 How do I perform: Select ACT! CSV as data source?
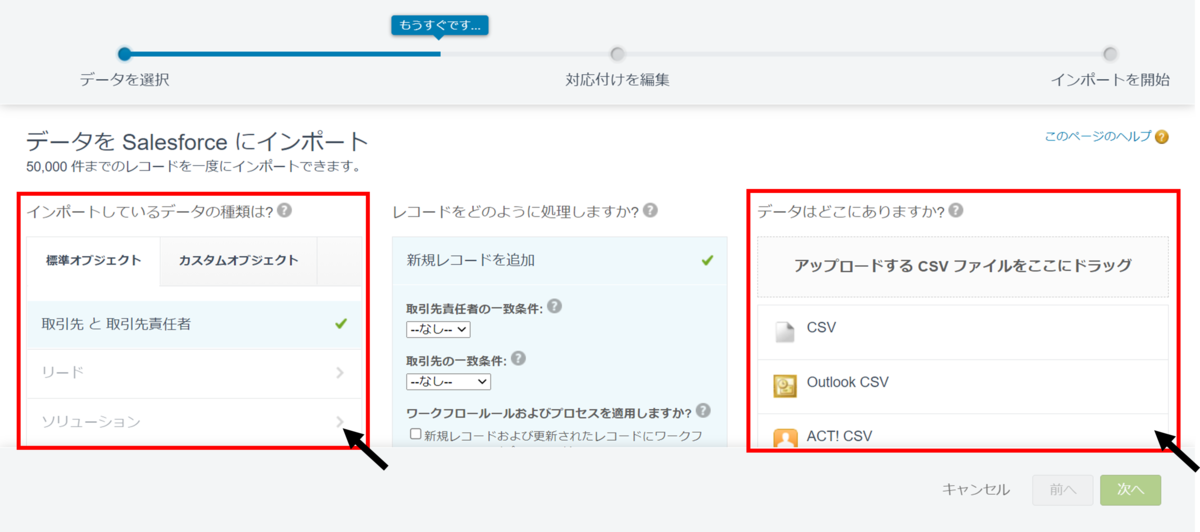click(x=962, y=432)
